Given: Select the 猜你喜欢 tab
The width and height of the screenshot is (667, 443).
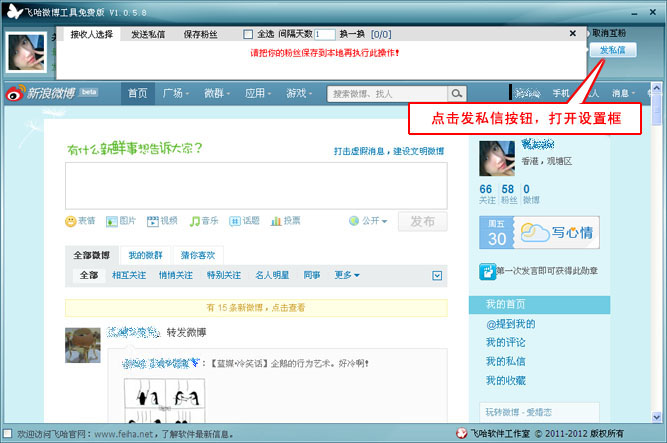Looking at the screenshot, I should 198,255.
